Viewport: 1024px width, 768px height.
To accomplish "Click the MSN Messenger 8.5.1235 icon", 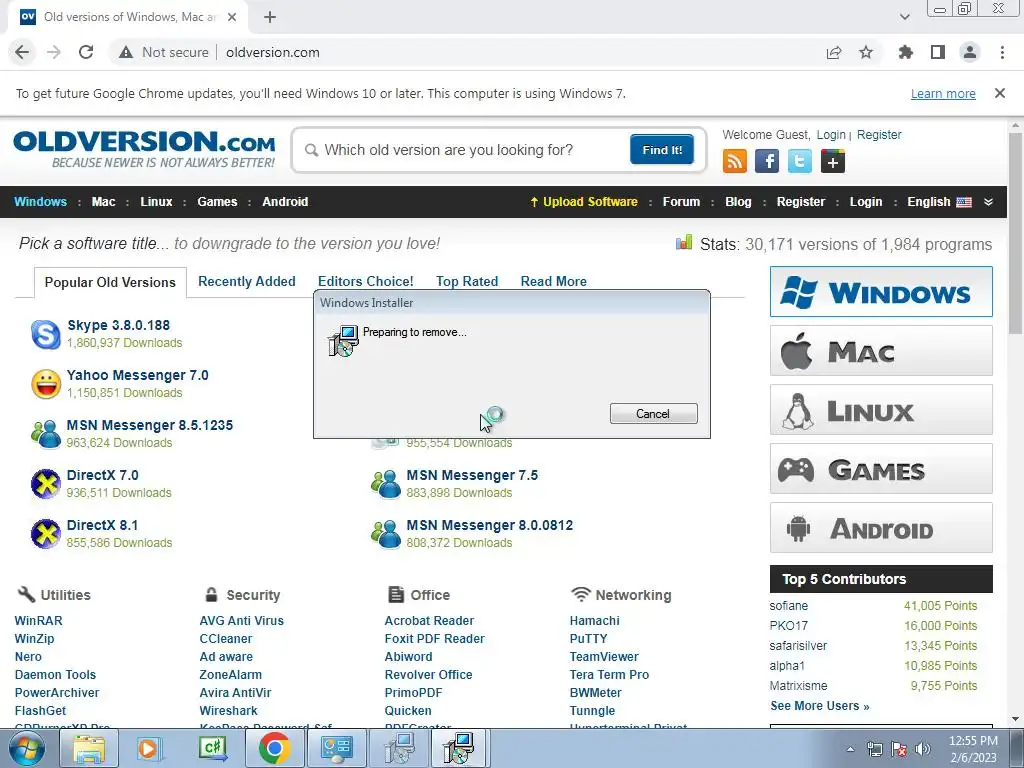I will 46,434.
